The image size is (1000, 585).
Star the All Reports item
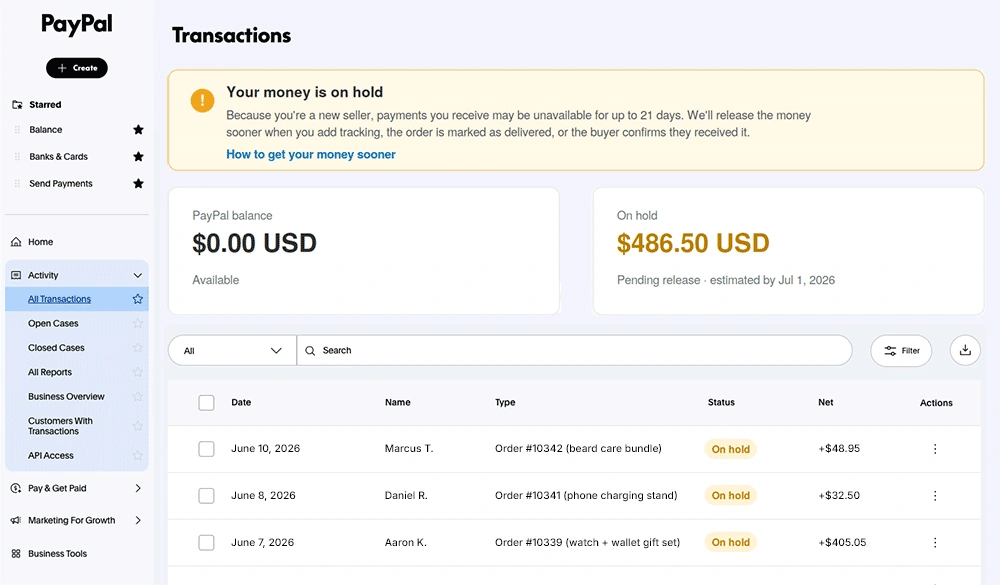(137, 372)
